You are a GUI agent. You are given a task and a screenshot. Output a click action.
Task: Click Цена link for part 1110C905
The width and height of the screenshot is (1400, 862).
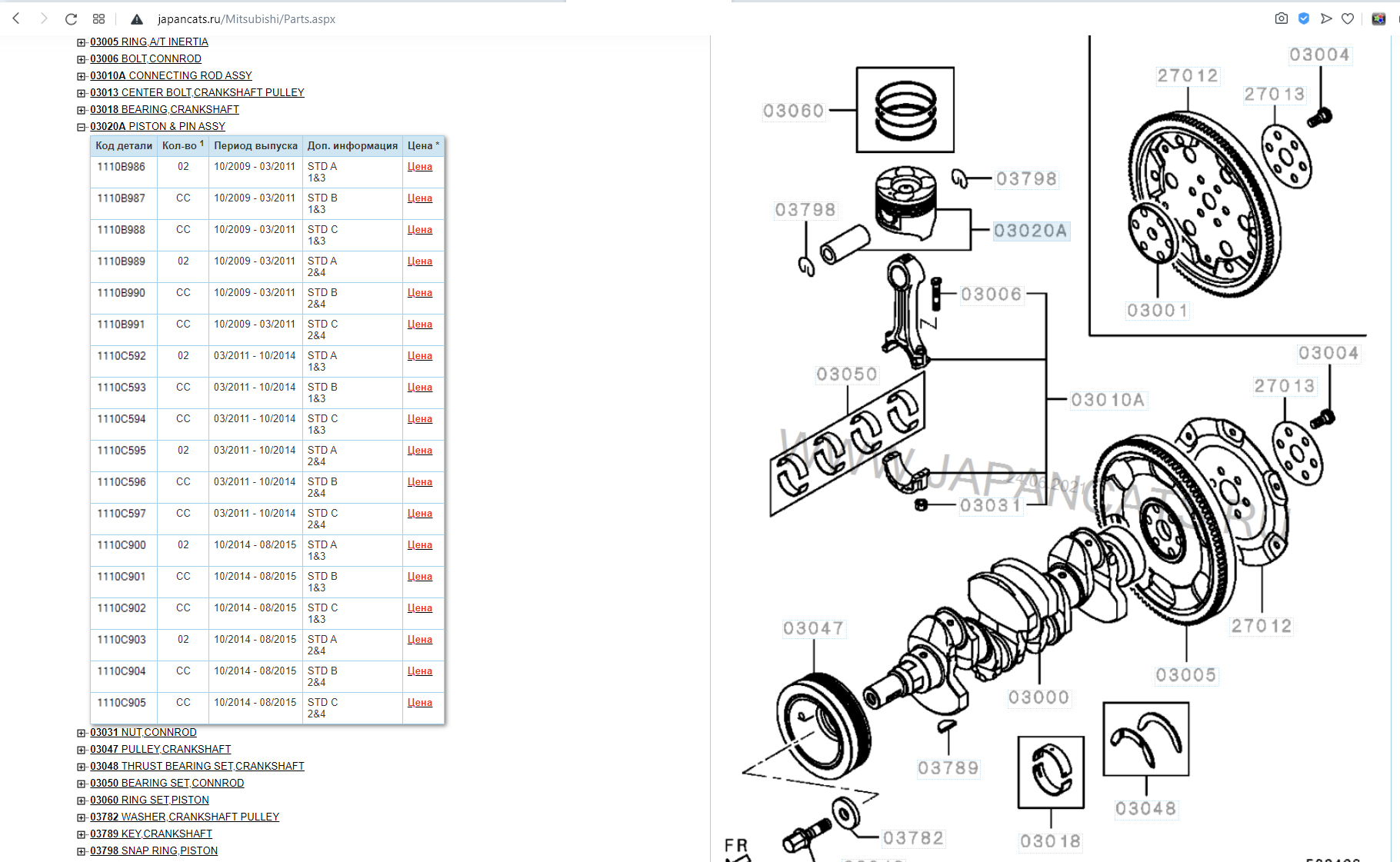pyautogui.click(x=419, y=703)
